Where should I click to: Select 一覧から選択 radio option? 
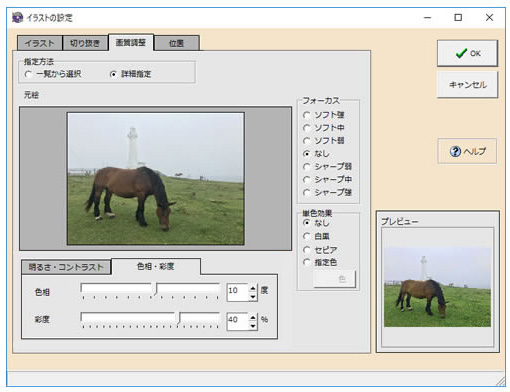pos(53,74)
